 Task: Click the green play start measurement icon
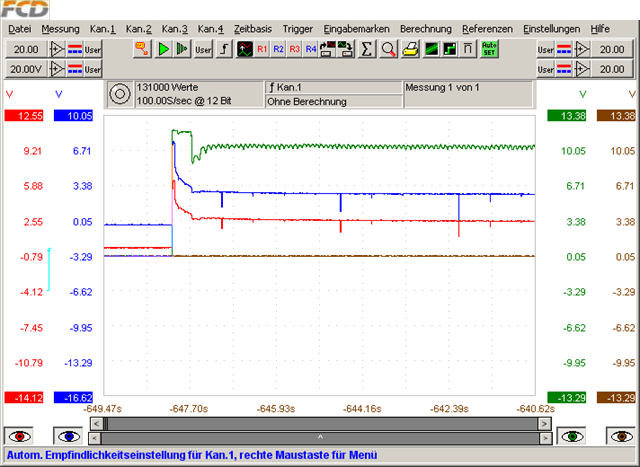(x=163, y=48)
